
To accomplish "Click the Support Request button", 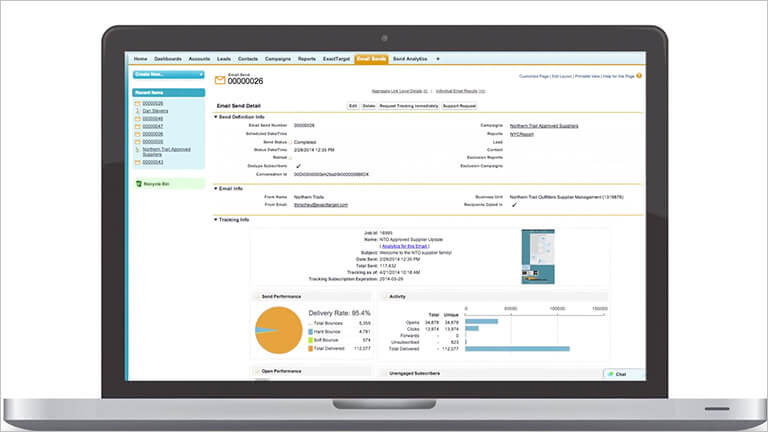I will [x=459, y=106].
